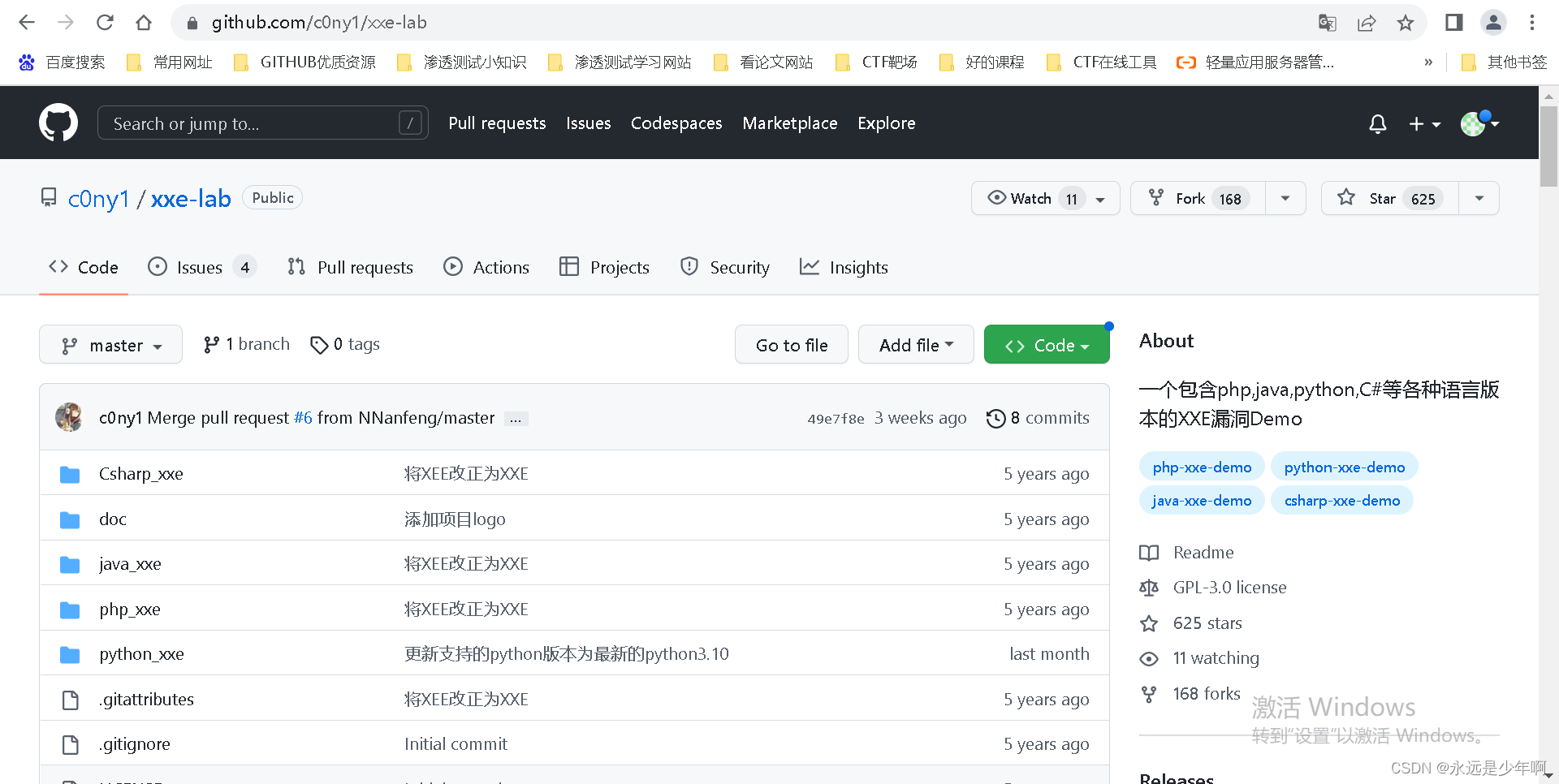
Task: Select the Code tab
Action: pos(84,267)
